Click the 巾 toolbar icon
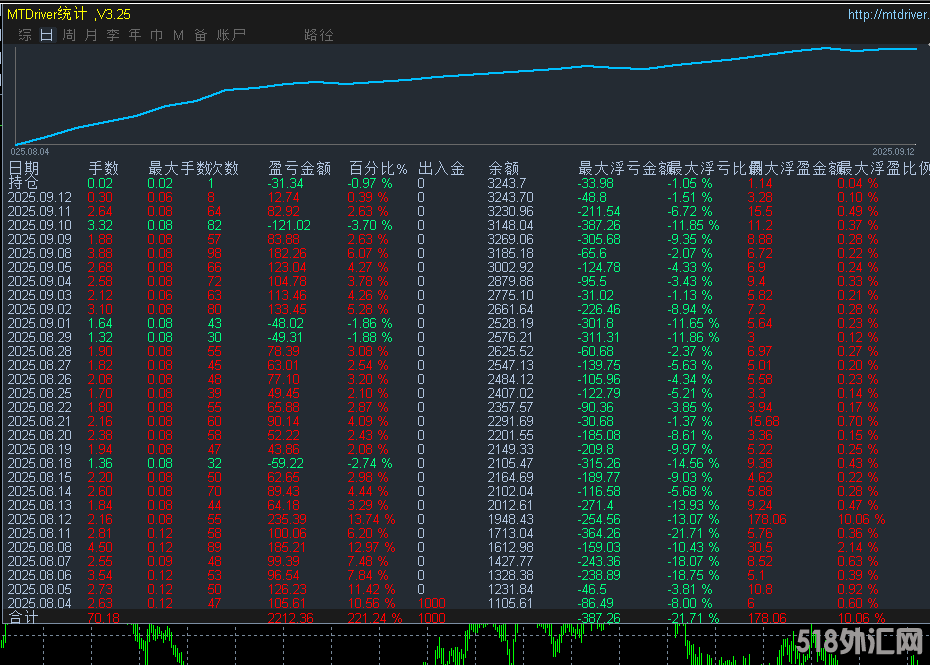 click(156, 34)
